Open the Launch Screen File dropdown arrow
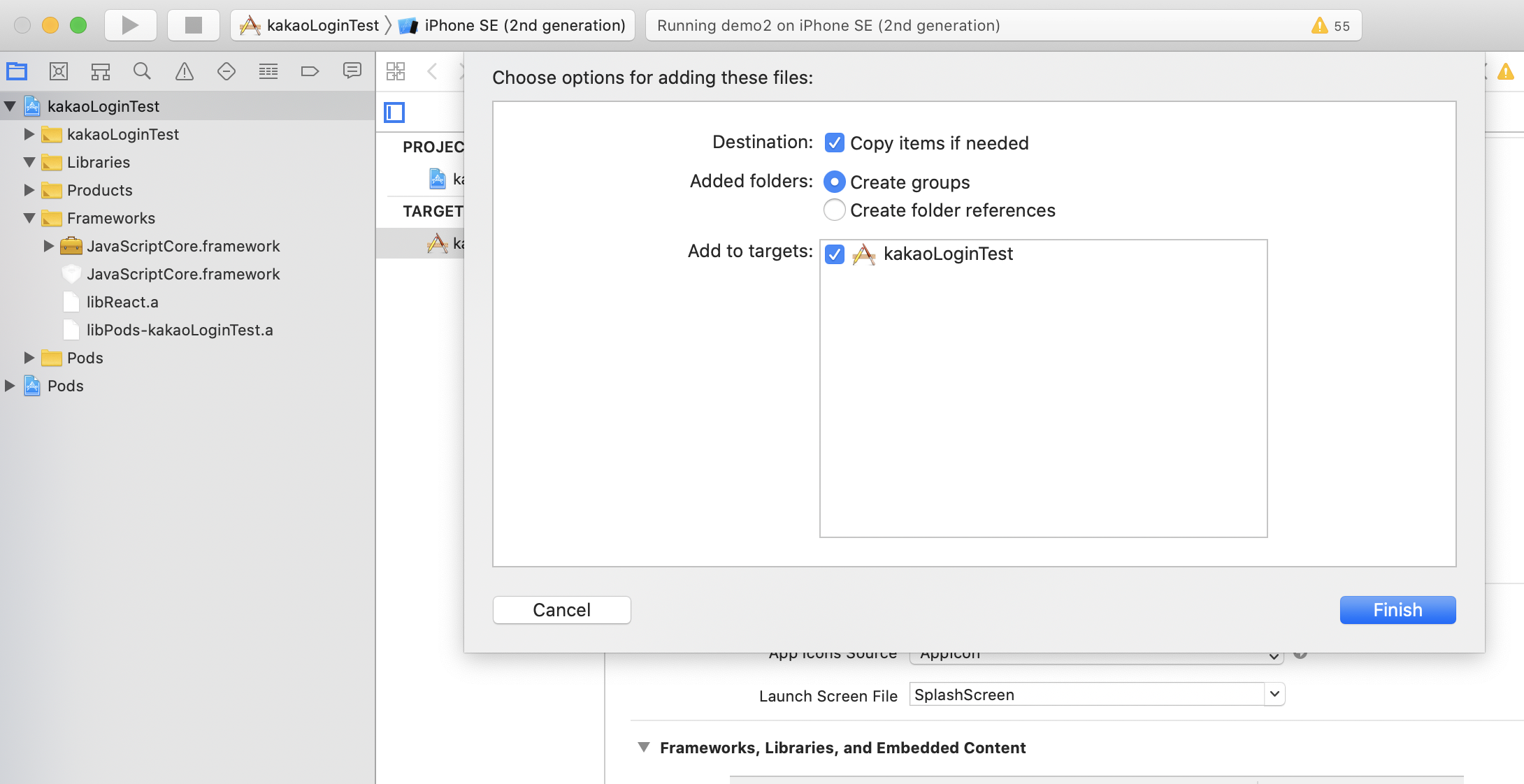 pos(1274,694)
